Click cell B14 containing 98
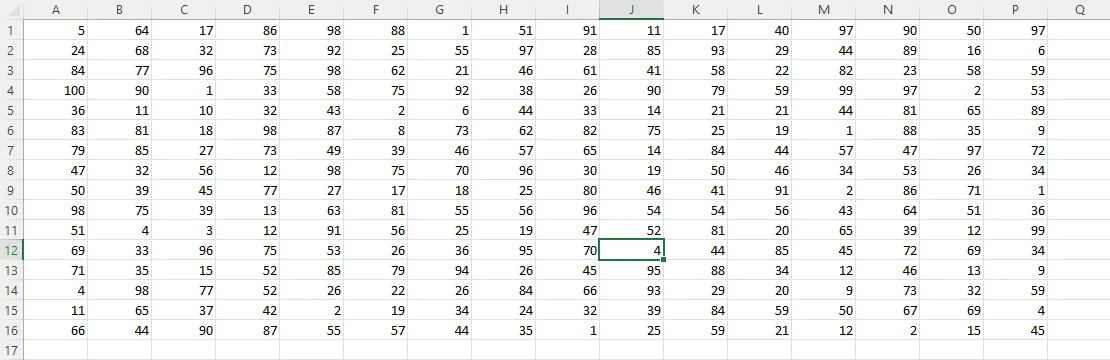The width and height of the screenshot is (1110, 360). pyautogui.click(x=120, y=290)
